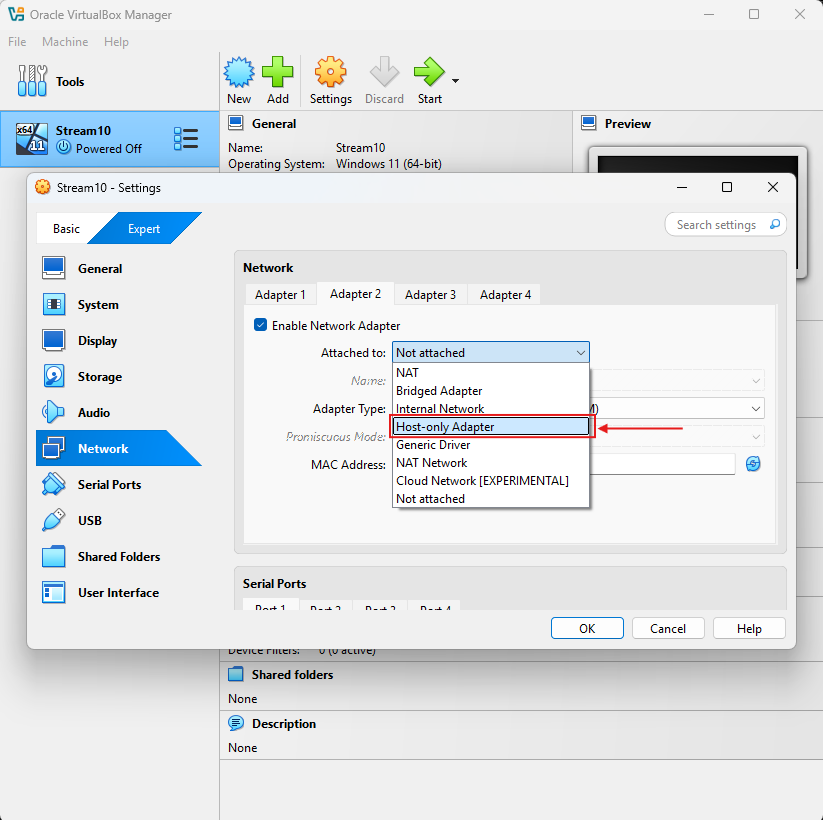Click the Search settings field
823x820 pixels.
coord(716,225)
